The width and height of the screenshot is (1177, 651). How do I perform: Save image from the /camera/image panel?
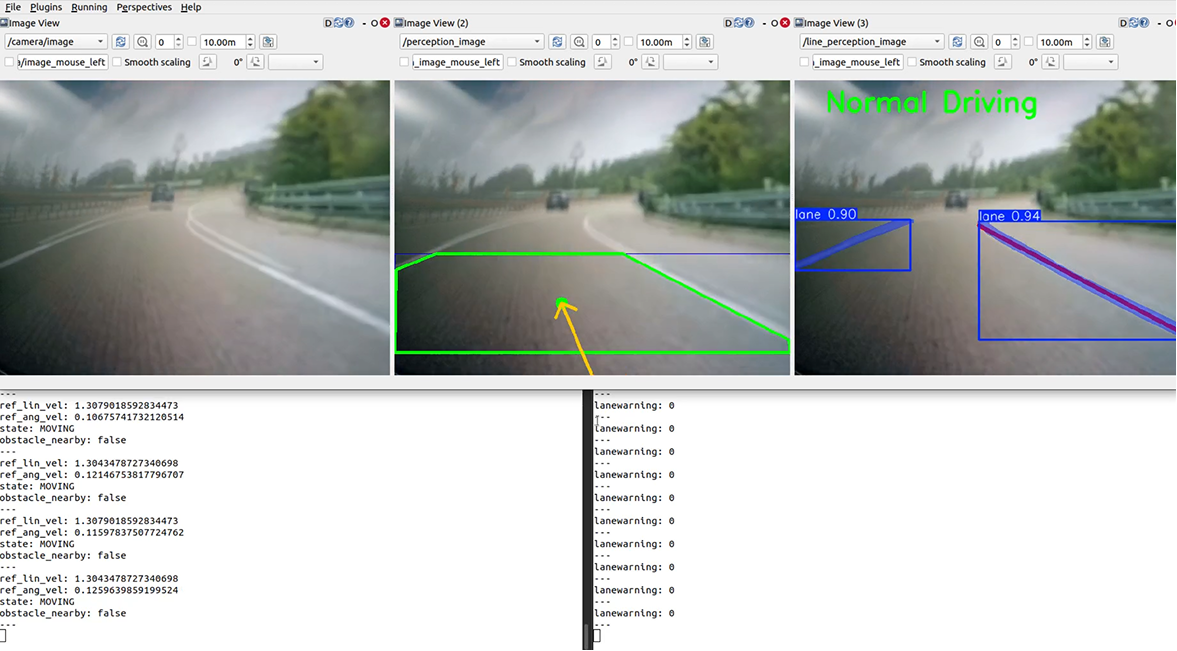[x=268, y=42]
